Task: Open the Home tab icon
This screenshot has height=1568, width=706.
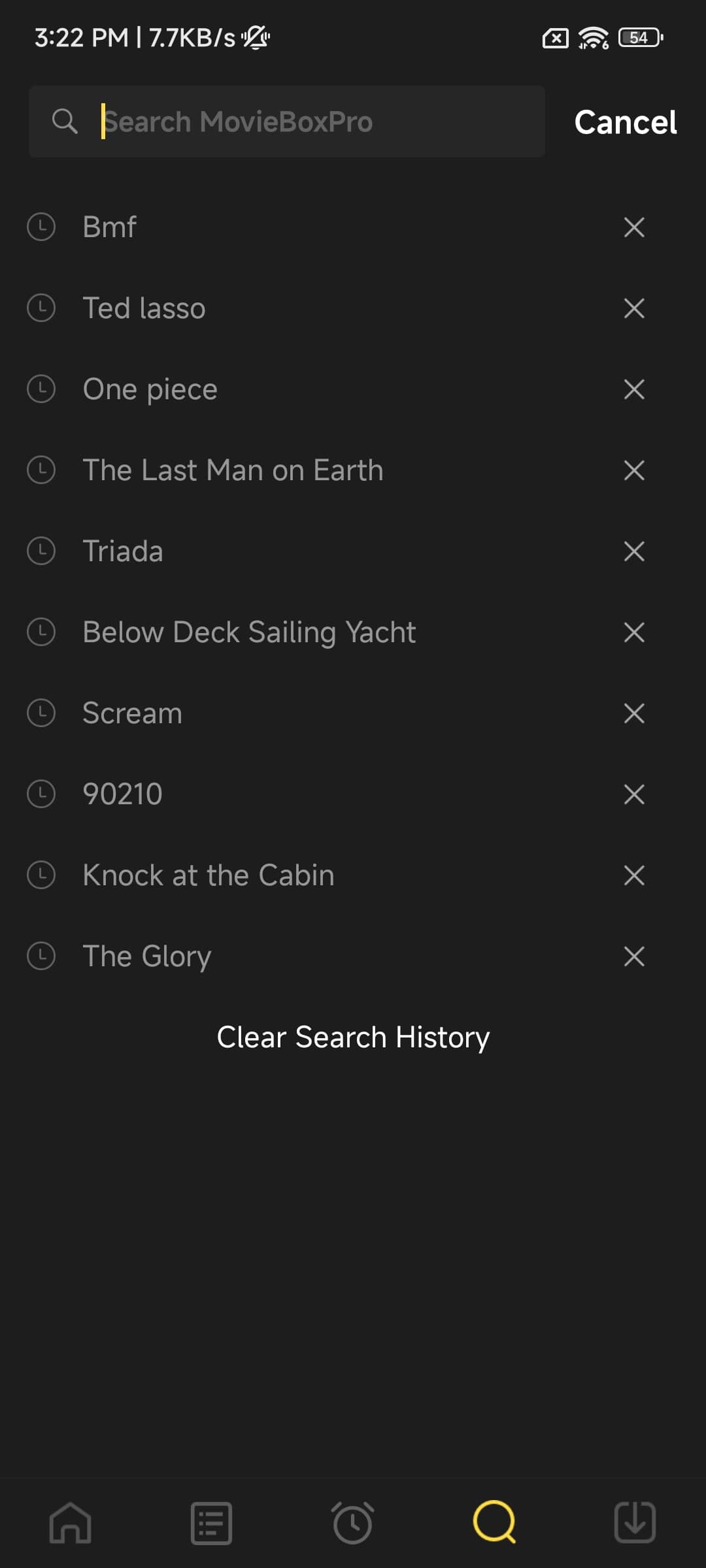Action: [71, 1522]
